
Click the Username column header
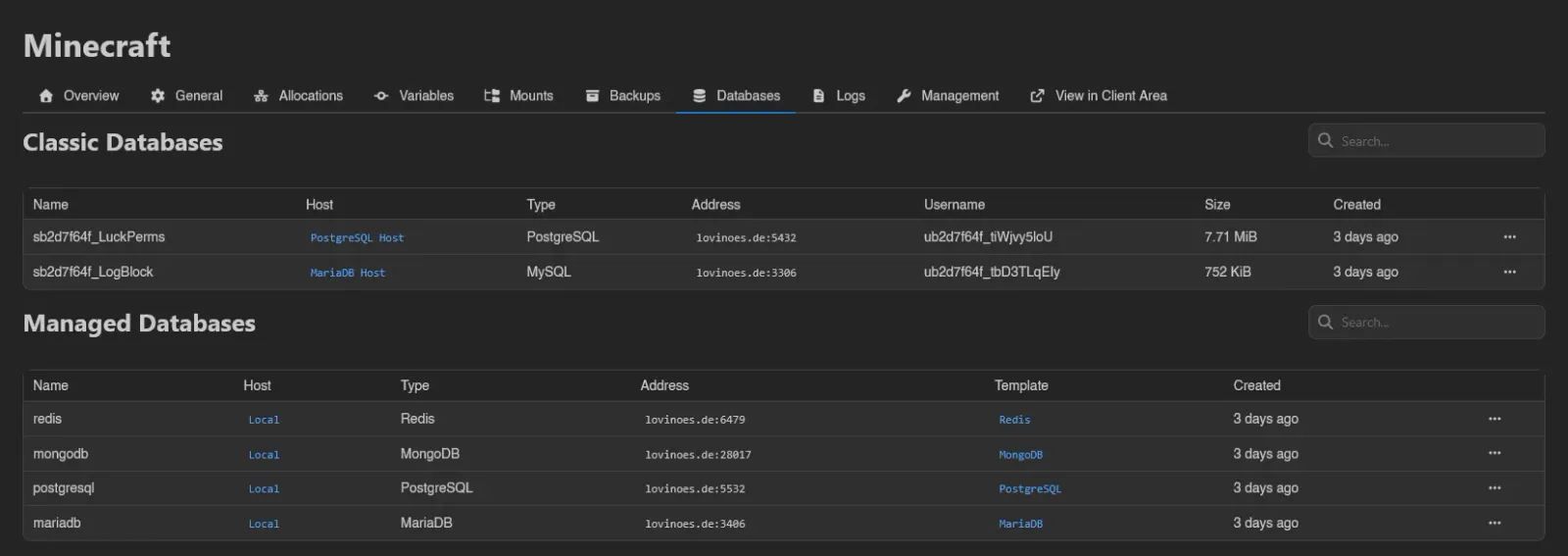pos(955,204)
